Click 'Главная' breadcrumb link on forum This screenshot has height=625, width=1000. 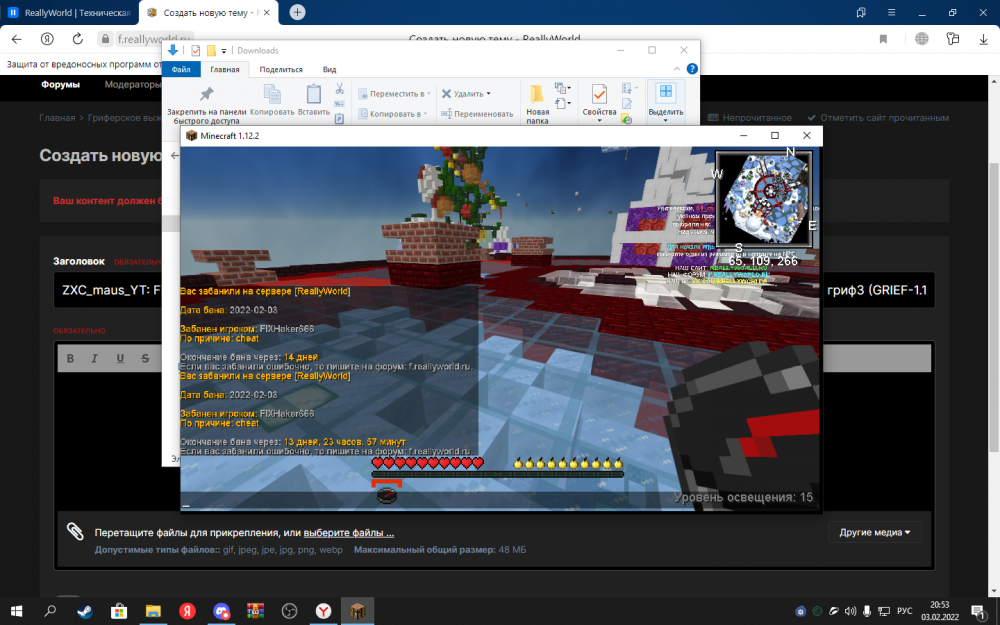(x=57, y=117)
